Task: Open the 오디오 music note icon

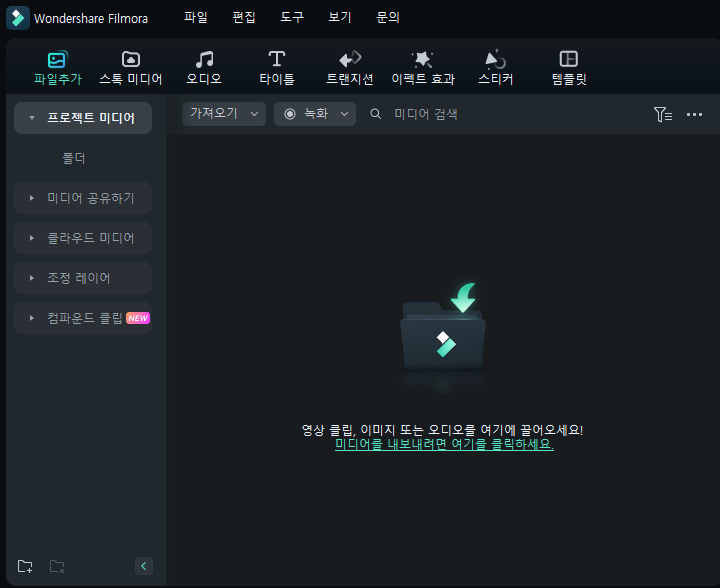Action: tap(204, 60)
